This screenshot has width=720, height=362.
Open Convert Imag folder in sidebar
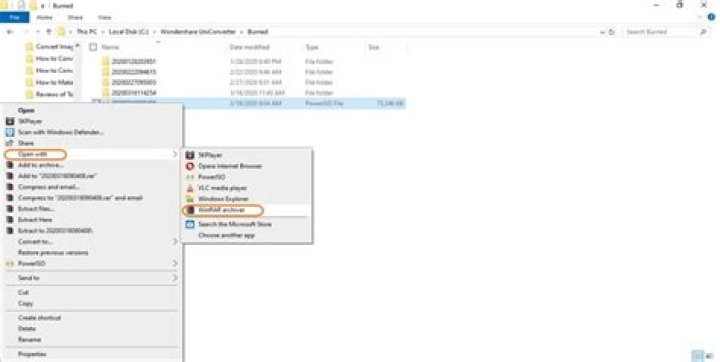tap(54, 47)
